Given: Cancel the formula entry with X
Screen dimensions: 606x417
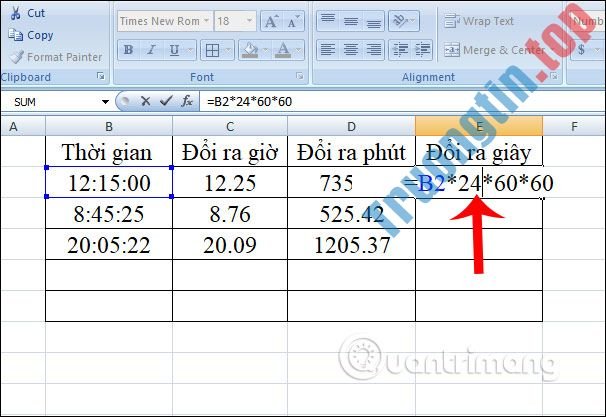Looking at the screenshot, I should point(146,102).
